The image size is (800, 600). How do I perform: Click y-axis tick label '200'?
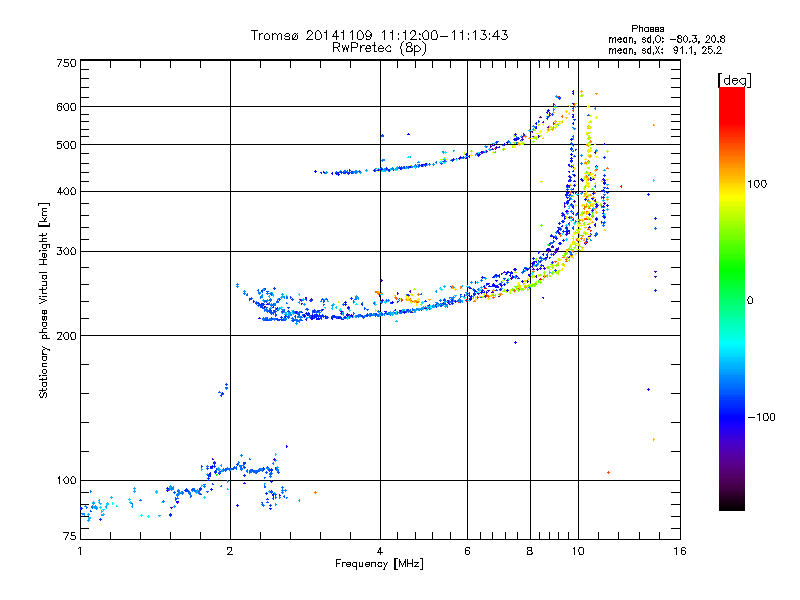coord(66,336)
